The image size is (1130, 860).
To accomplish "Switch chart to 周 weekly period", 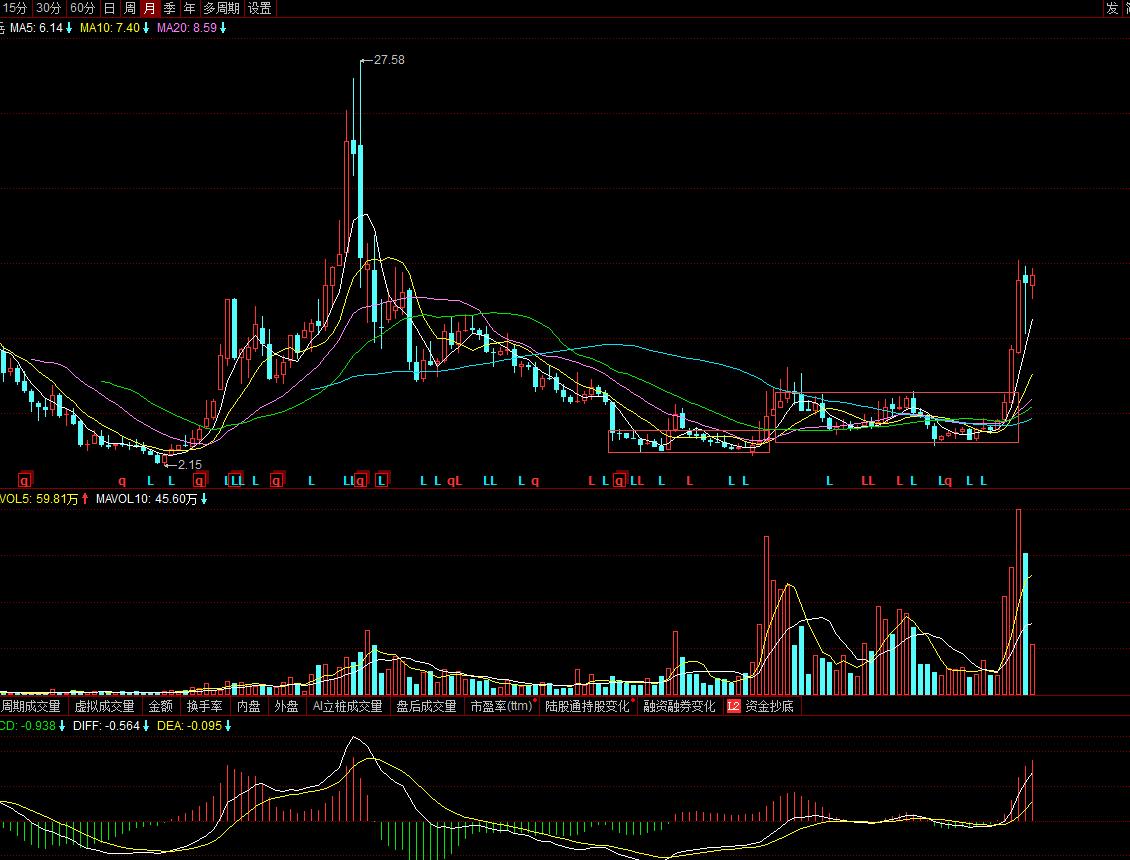I will coord(130,8).
